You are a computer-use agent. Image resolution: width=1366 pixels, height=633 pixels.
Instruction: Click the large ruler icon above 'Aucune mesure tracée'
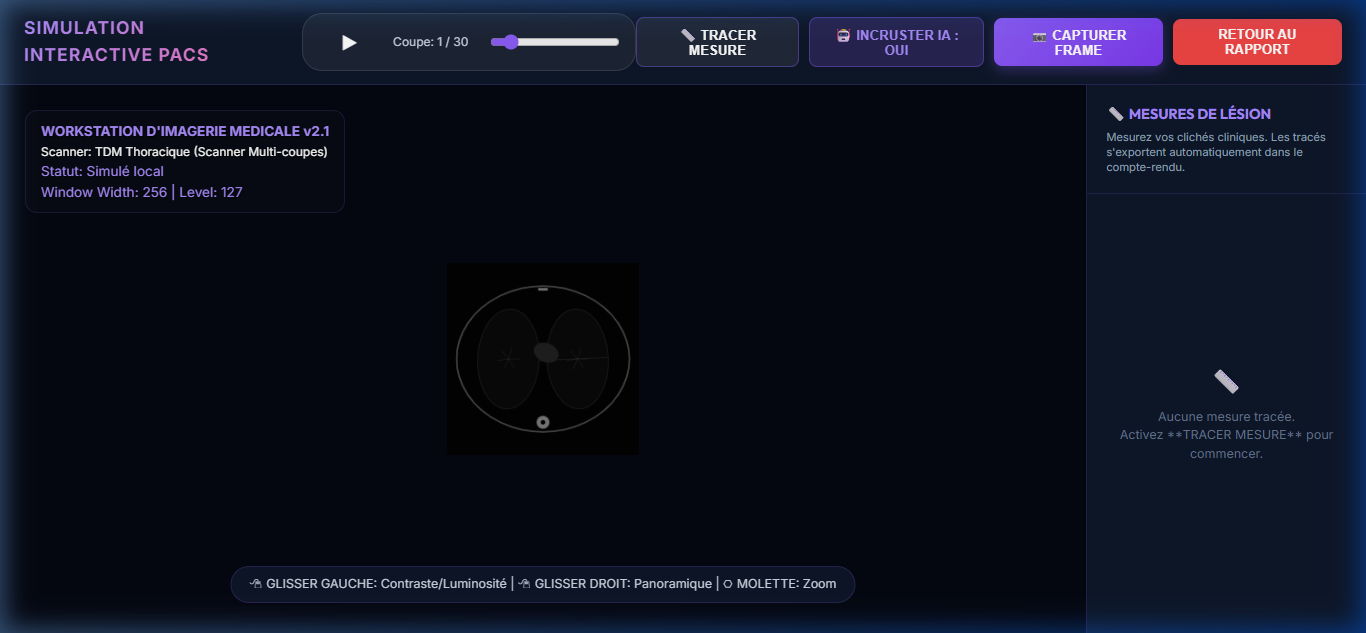pos(1226,381)
